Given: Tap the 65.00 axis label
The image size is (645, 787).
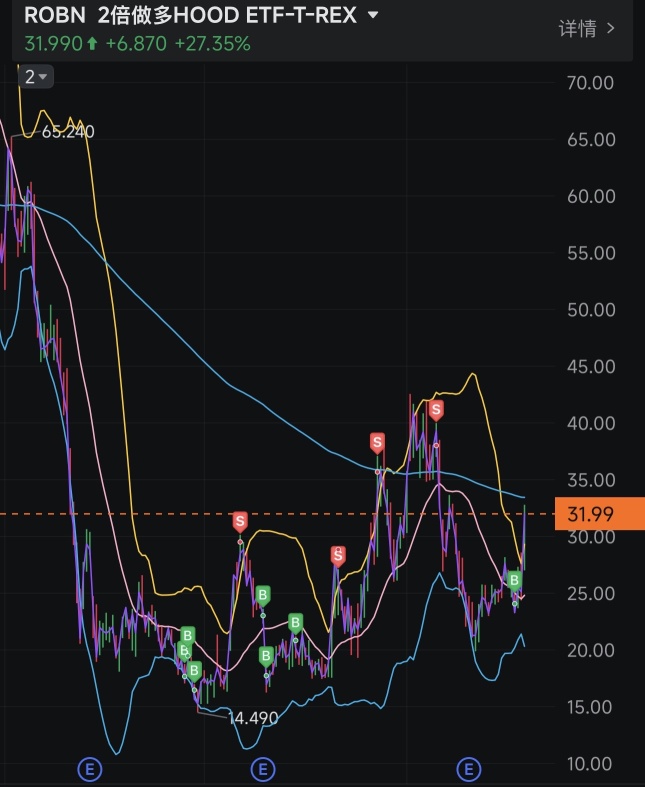Looking at the screenshot, I should (591, 140).
